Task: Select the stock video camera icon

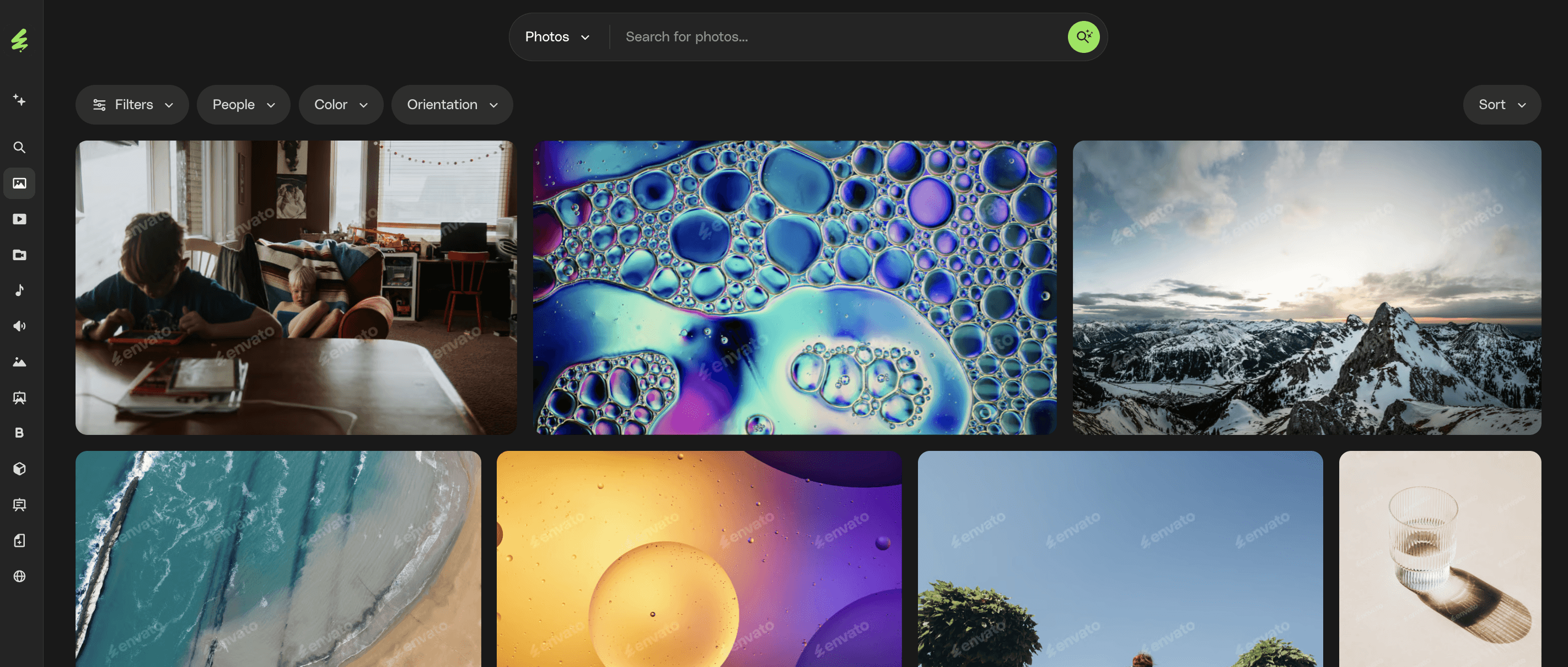Action: pyautogui.click(x=19, y=255)
